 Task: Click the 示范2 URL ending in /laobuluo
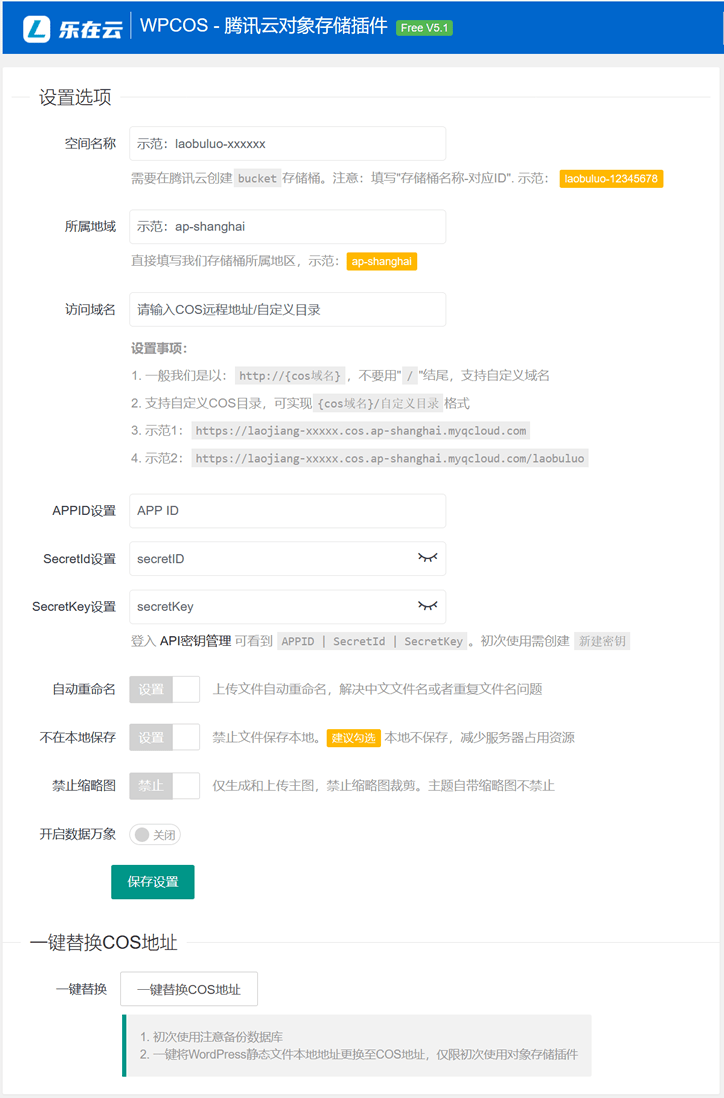tap(390, 459)
